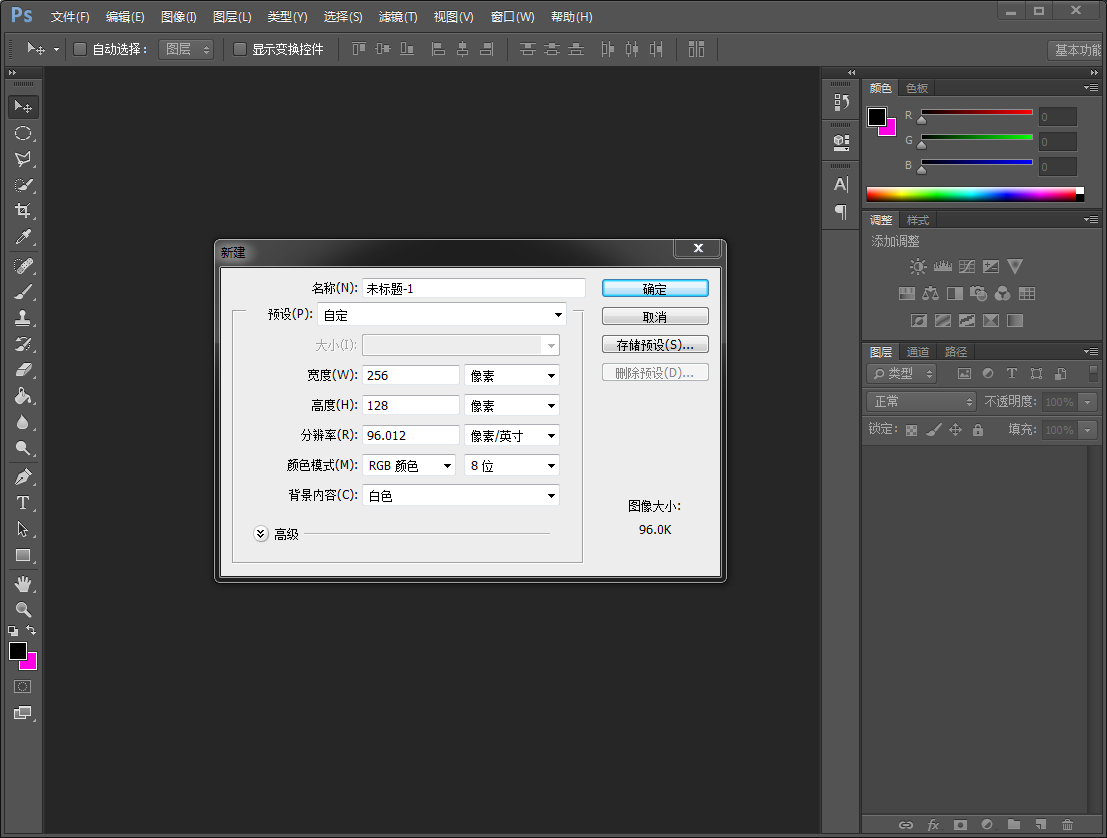The height and width of the screenshot is (838, 1107).
Task: Select the Crop tool
Action: [x=23, y=211]
